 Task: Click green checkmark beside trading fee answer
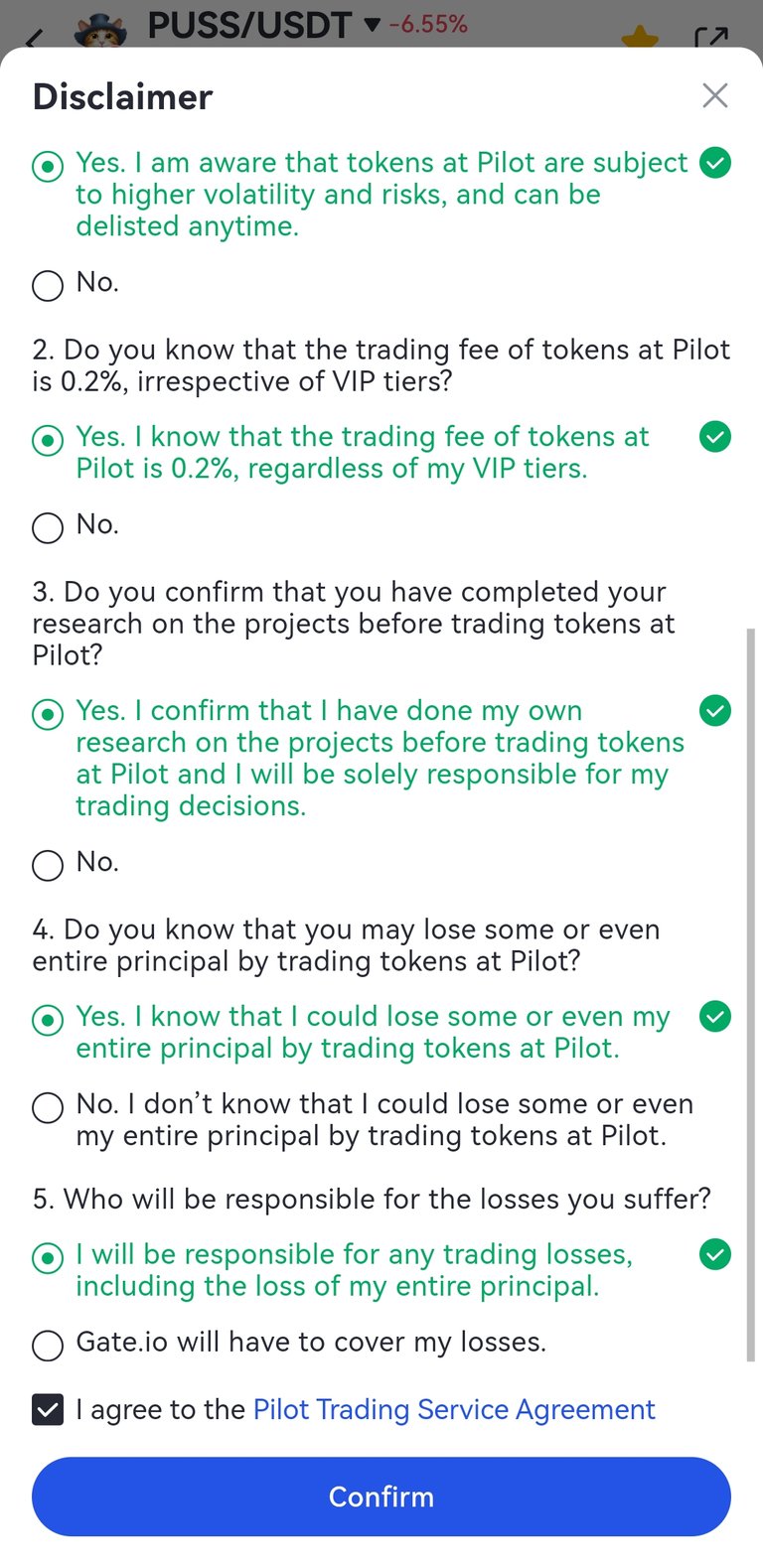click(715, 437)
